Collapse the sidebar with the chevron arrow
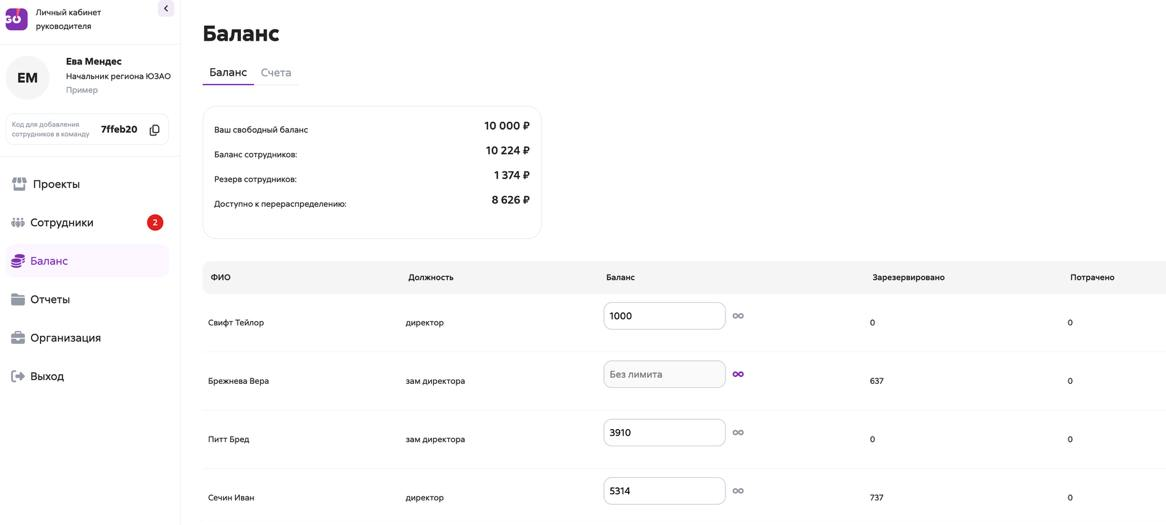The image size is (1166, 525). click(x=166, y=8)
